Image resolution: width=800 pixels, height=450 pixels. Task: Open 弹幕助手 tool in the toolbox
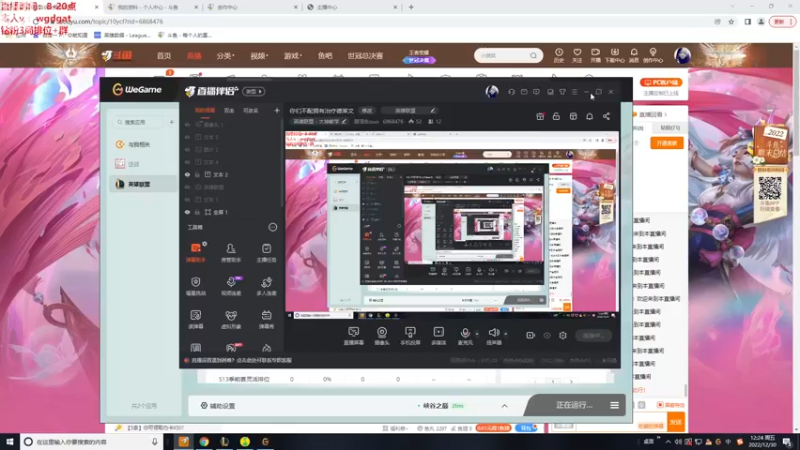pyautogui.click(x=195, y=253)
